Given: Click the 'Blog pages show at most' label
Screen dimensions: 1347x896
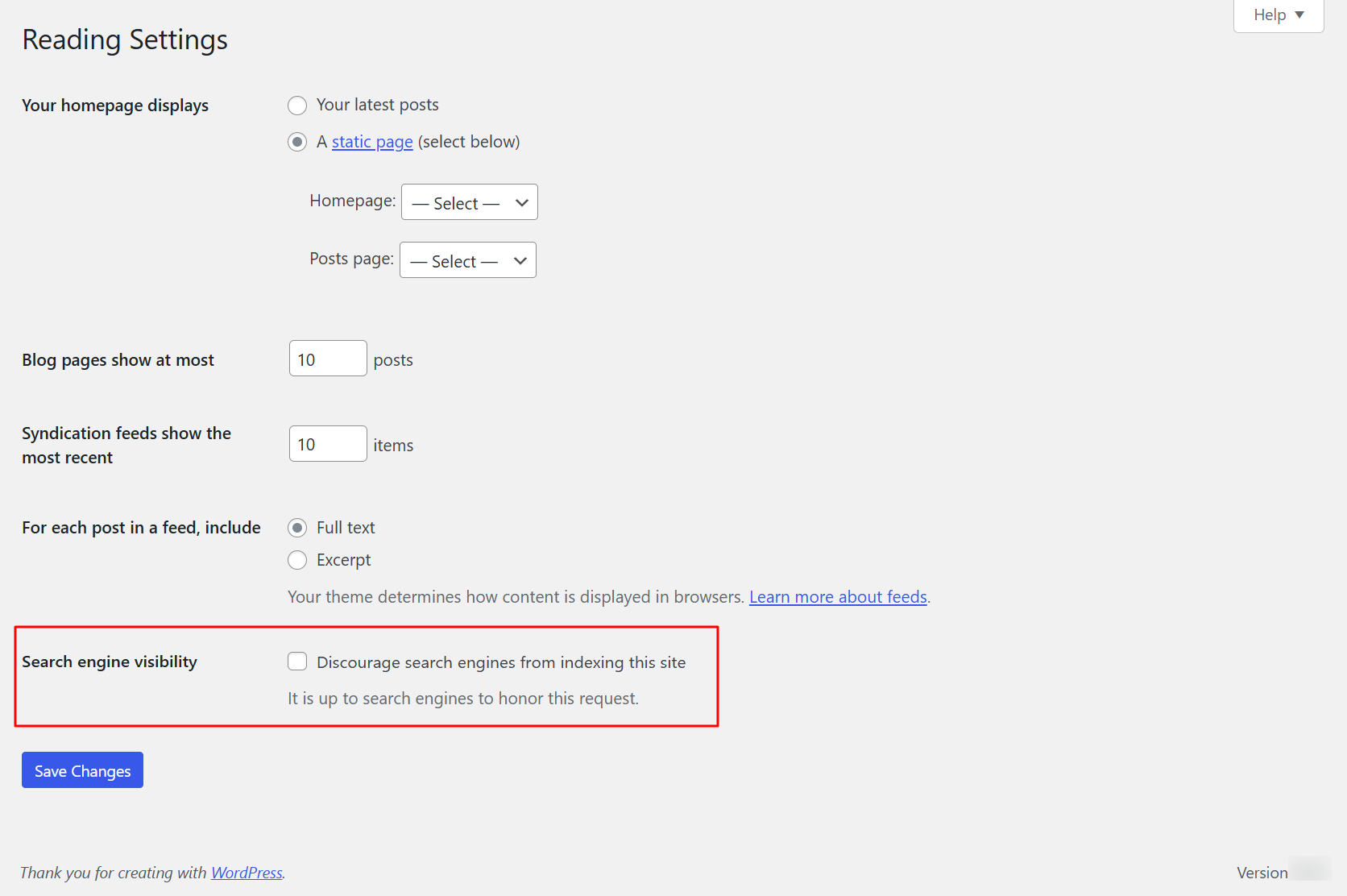Looking at the screenshot, I should [118, 360].
